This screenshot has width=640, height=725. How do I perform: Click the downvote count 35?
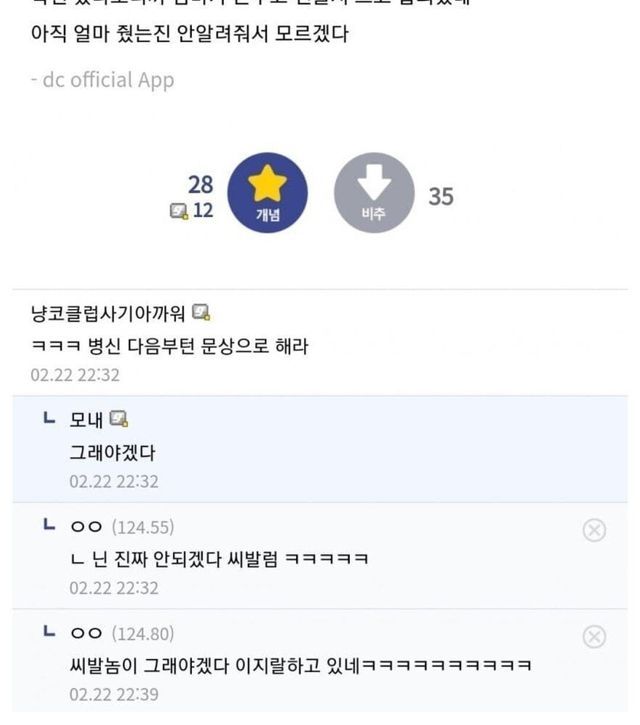pos(441,196)
